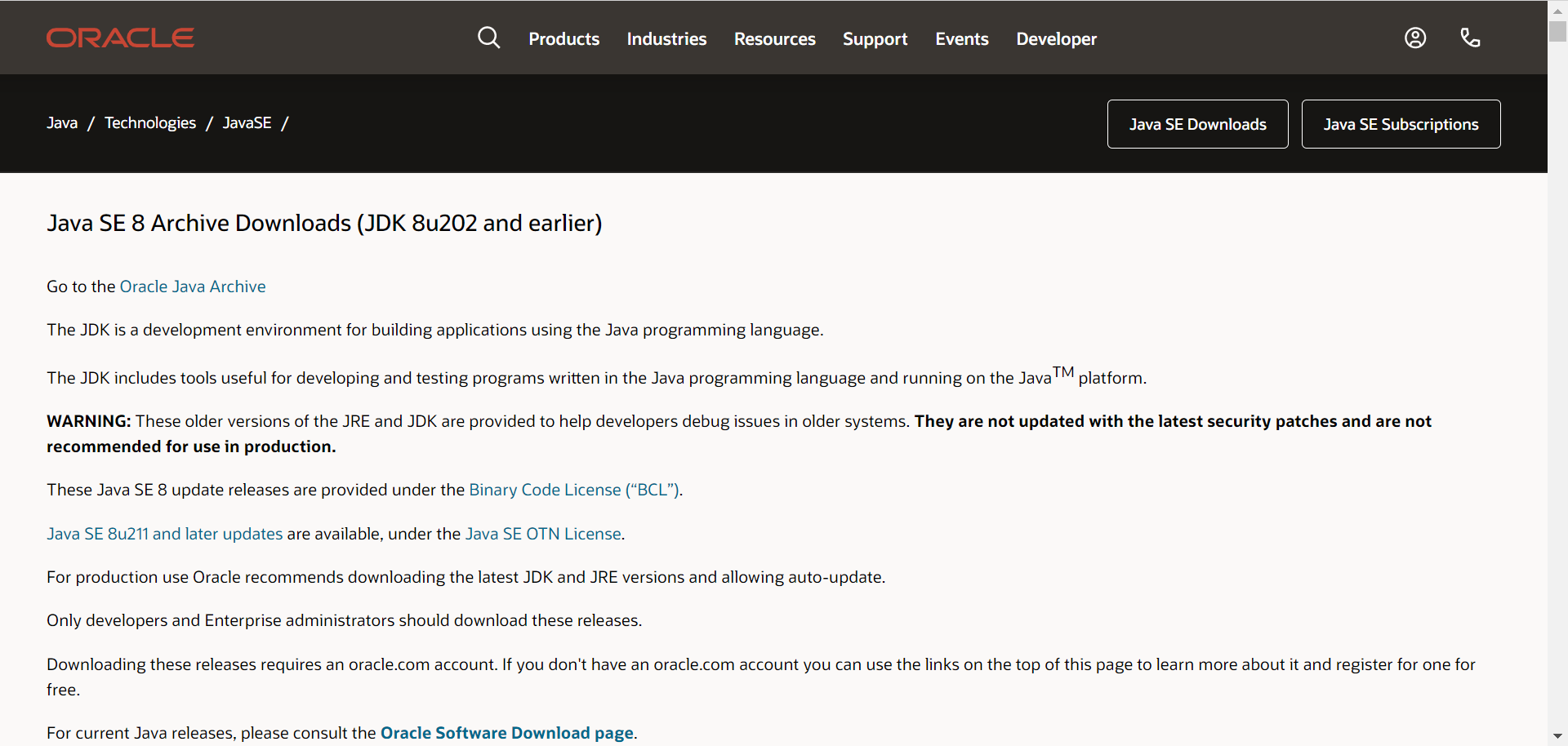
Task: Click the scrollbar down arrow
Action: 1557,736
